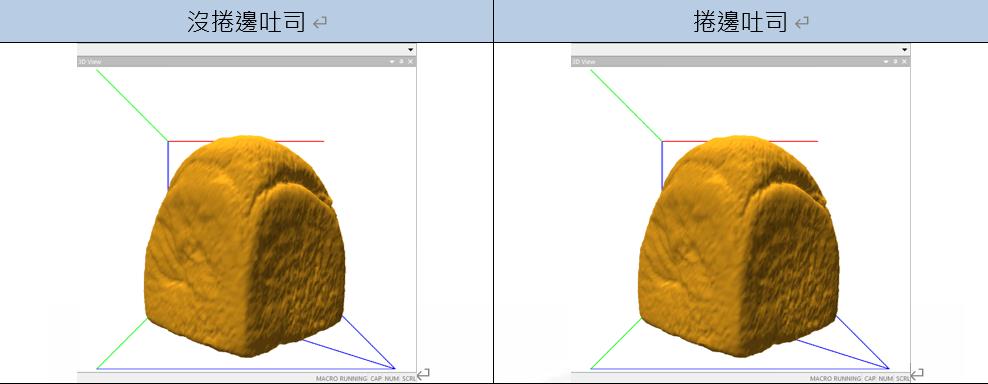Viewport: 988px width, 384px height.
Task: Pin the 3D View panel in the left view
Action: (x=401, y=61)
